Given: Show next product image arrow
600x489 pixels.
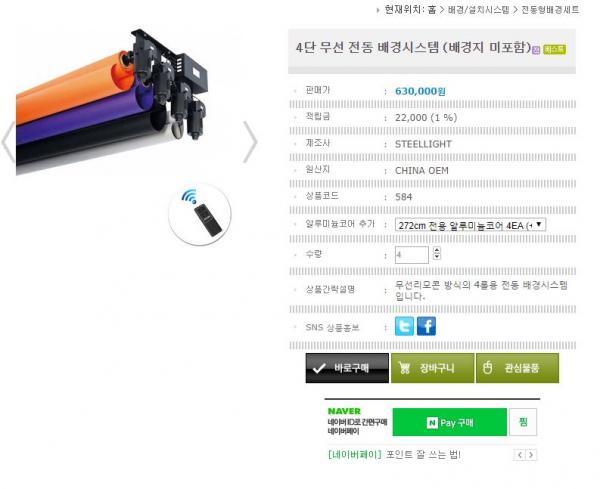Looking at the screenshot, I should pos(251,142).
